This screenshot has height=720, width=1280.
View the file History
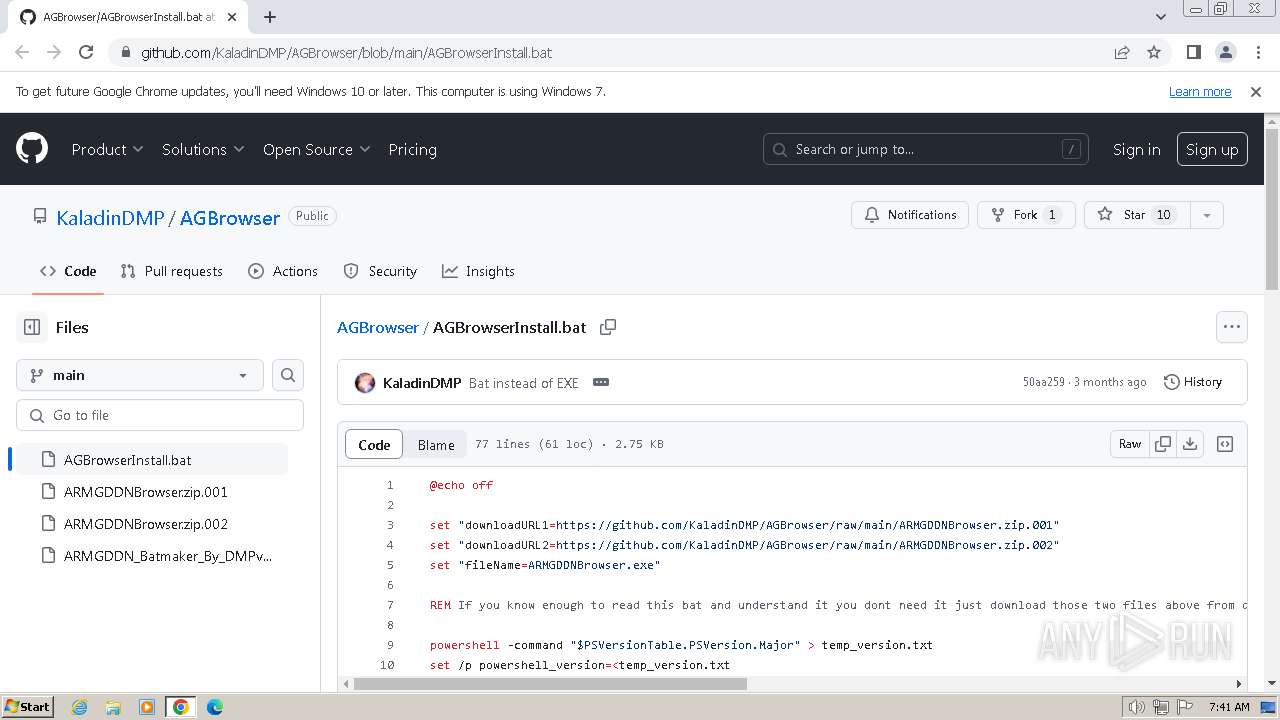pyautogui.click(x=1193, y=382)
